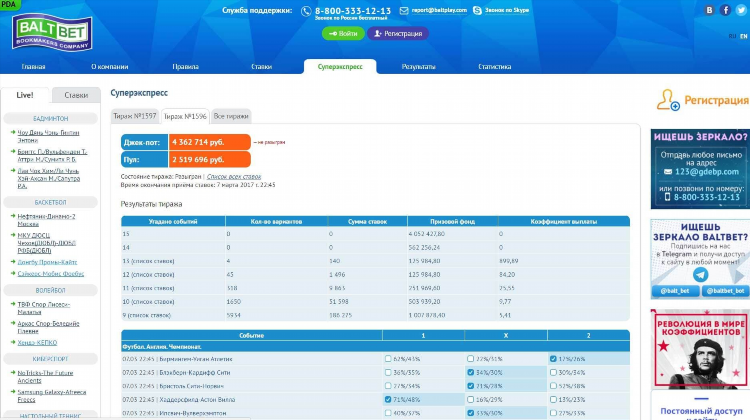Toggle outcome 2 checkbox for Блэкберн-Кардифф Сити
The height and width of the screenshot is (420, 750).
click(553, 372)
